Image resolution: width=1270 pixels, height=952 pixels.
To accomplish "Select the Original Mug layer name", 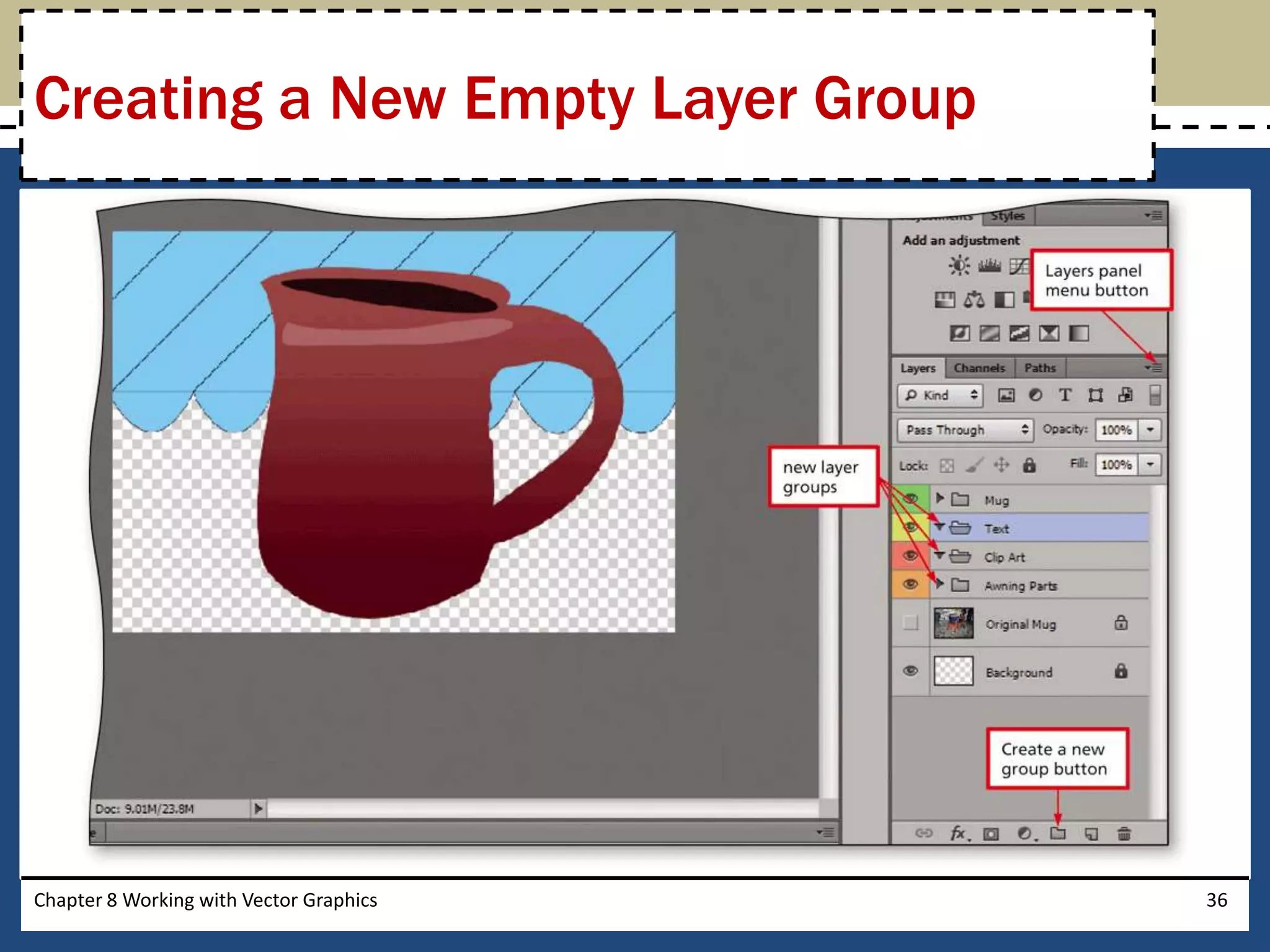I will coord(1021,624).
